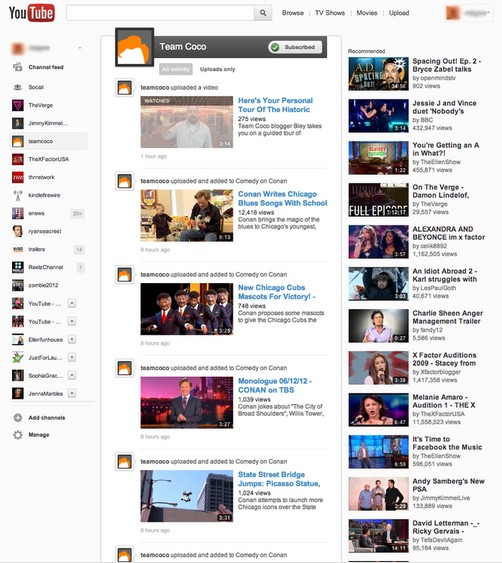Play Charlie Sheen Anger Management Trailer thumbnail
This screenshot has width=502, height=563.
click(378, 326)
